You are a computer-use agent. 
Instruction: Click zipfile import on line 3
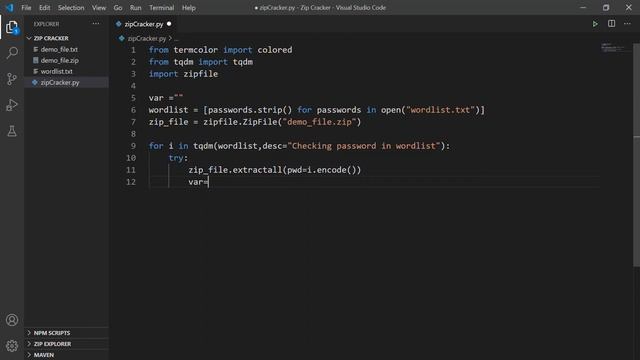(200, 74)
